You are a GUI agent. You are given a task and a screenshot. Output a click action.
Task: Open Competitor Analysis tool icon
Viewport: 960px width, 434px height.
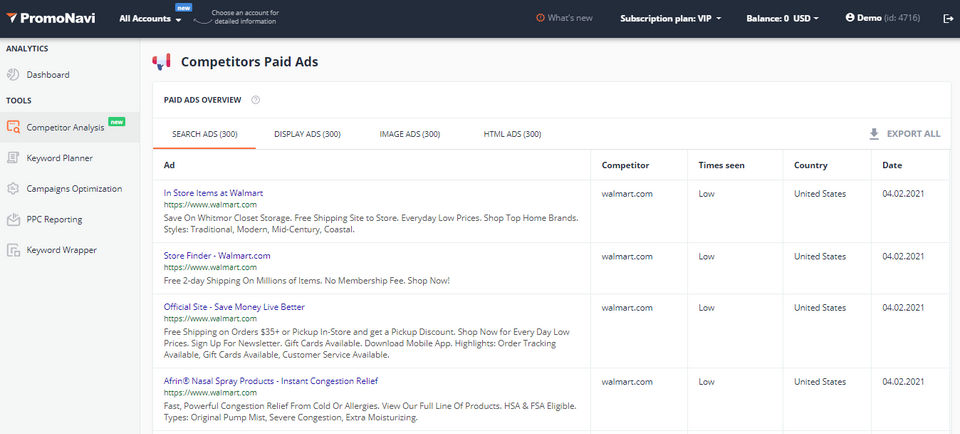click(13, 127)
